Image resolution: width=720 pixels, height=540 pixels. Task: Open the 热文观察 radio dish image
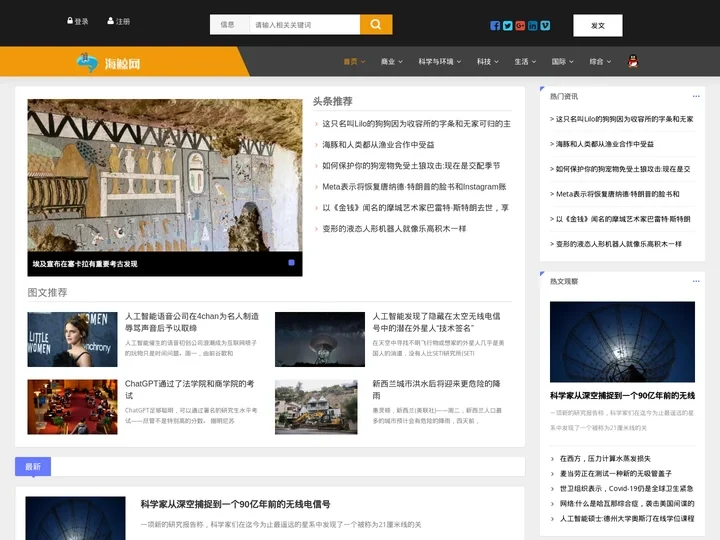click(x=622, y=342)
